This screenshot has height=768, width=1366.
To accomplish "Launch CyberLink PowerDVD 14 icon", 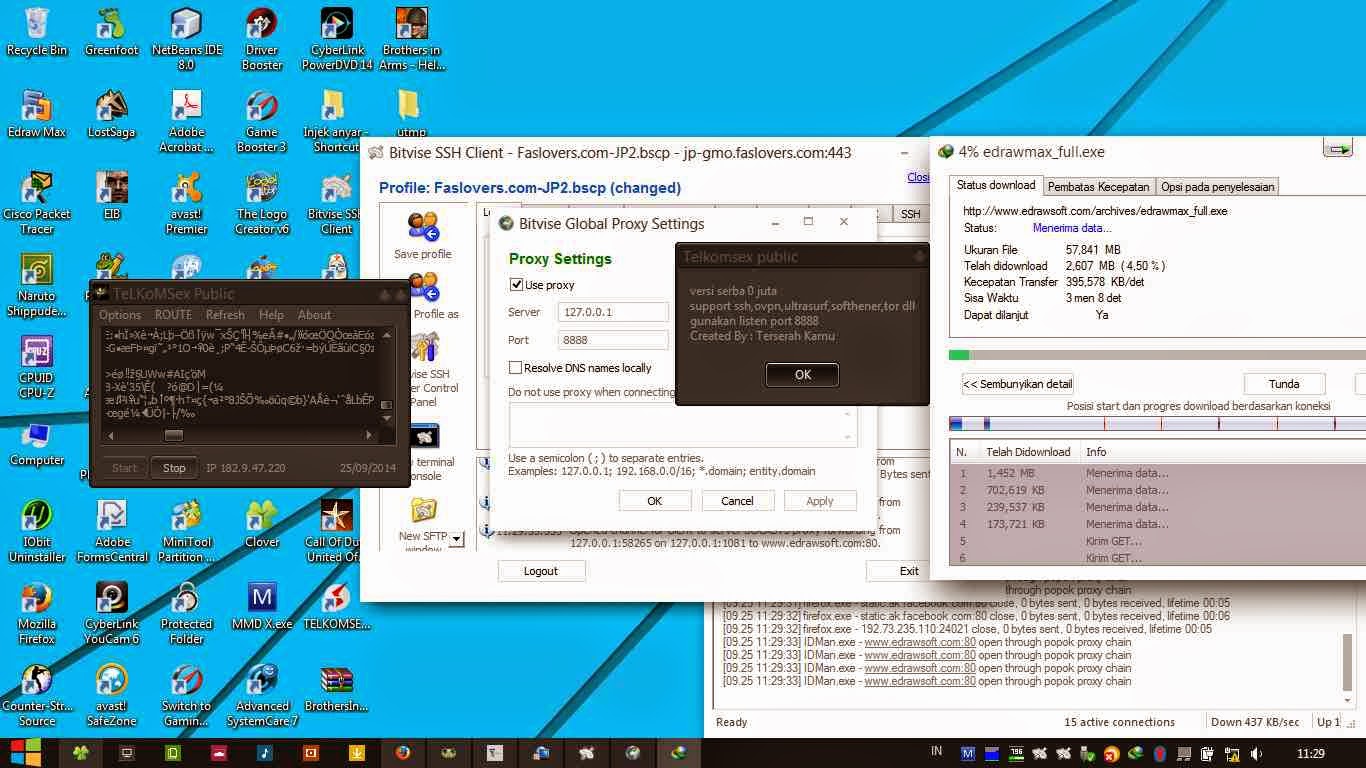I will coord(337,38).
